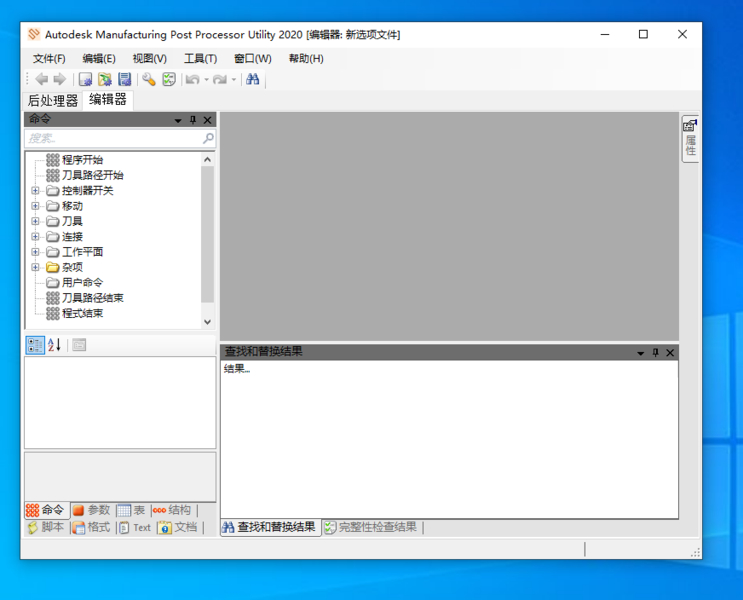Click the back arrow toolbar icon
743x600 pixels.
point(42,79)
